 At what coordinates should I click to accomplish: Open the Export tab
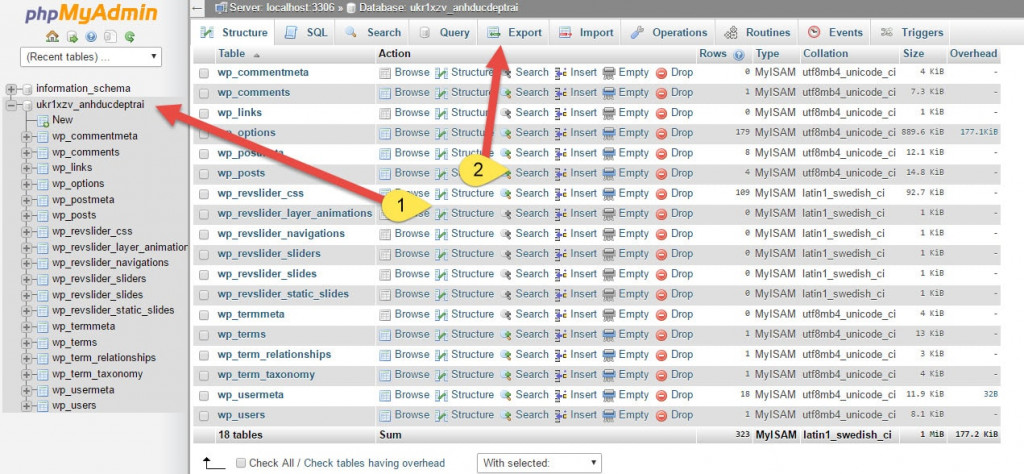click(x=515, y=33)
